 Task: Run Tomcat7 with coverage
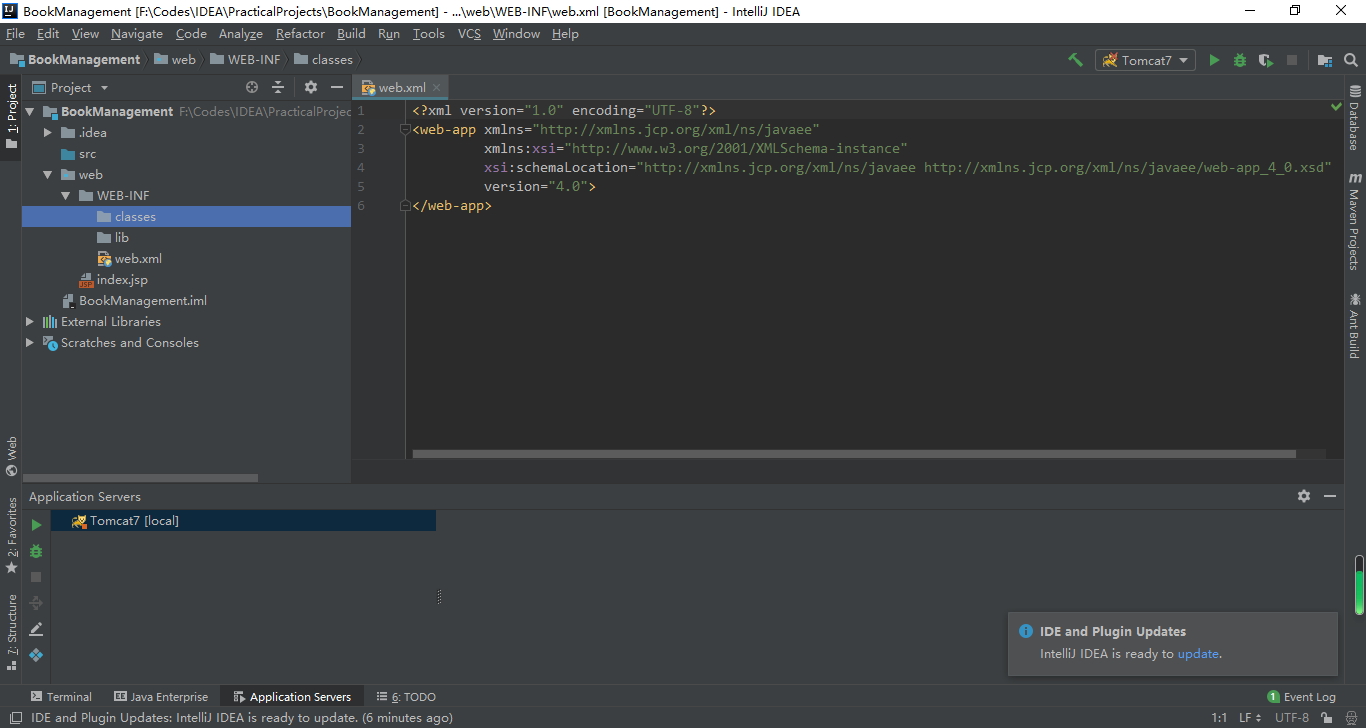coord(1266,60)
